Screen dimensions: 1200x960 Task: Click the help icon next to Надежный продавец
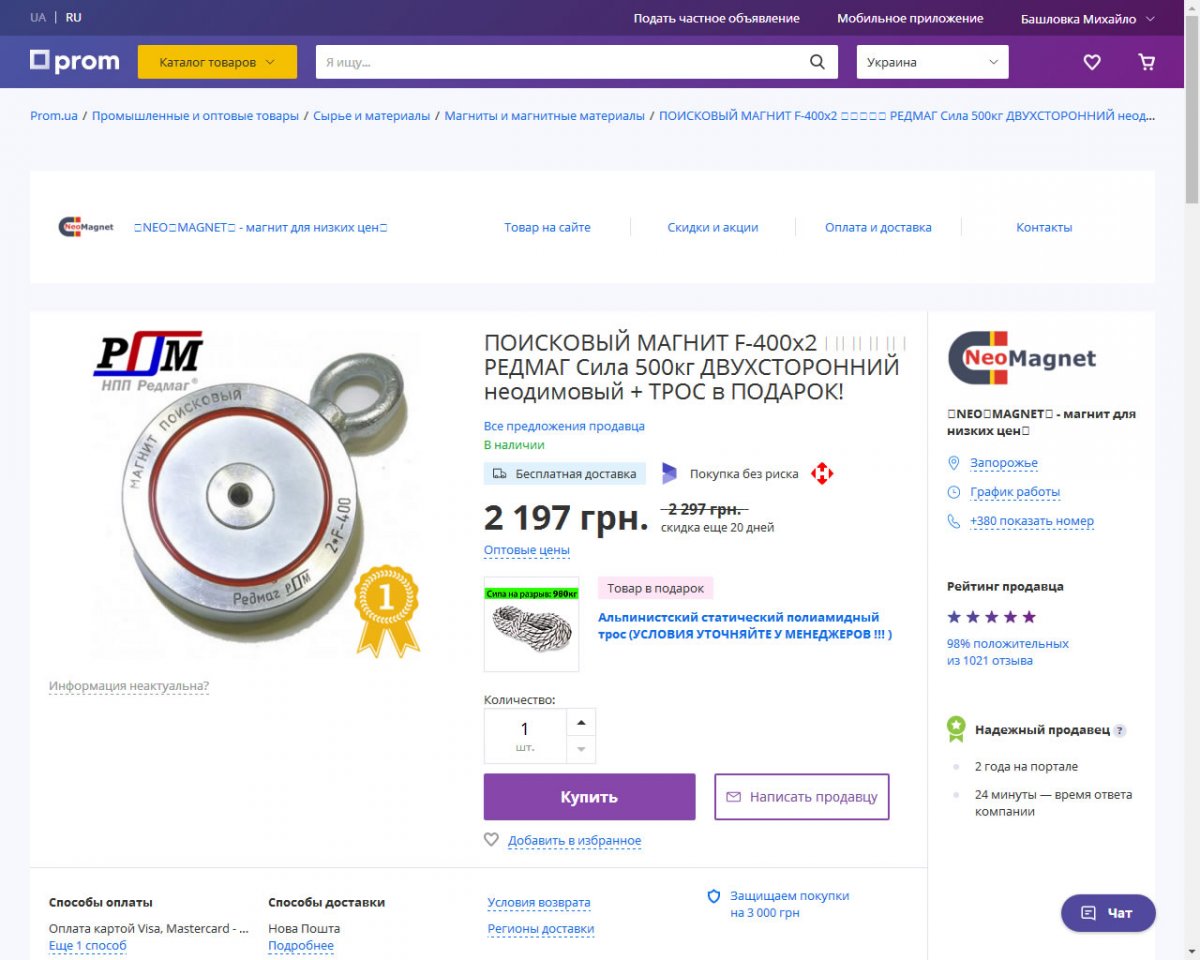(x=1120, y=731)
